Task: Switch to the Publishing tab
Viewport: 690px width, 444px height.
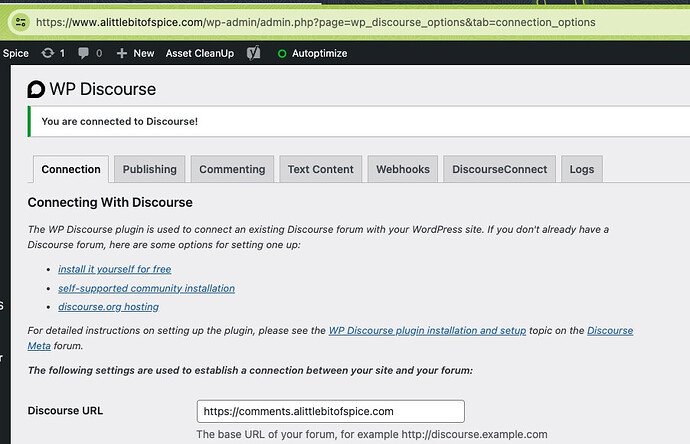Action: [150, 169]
